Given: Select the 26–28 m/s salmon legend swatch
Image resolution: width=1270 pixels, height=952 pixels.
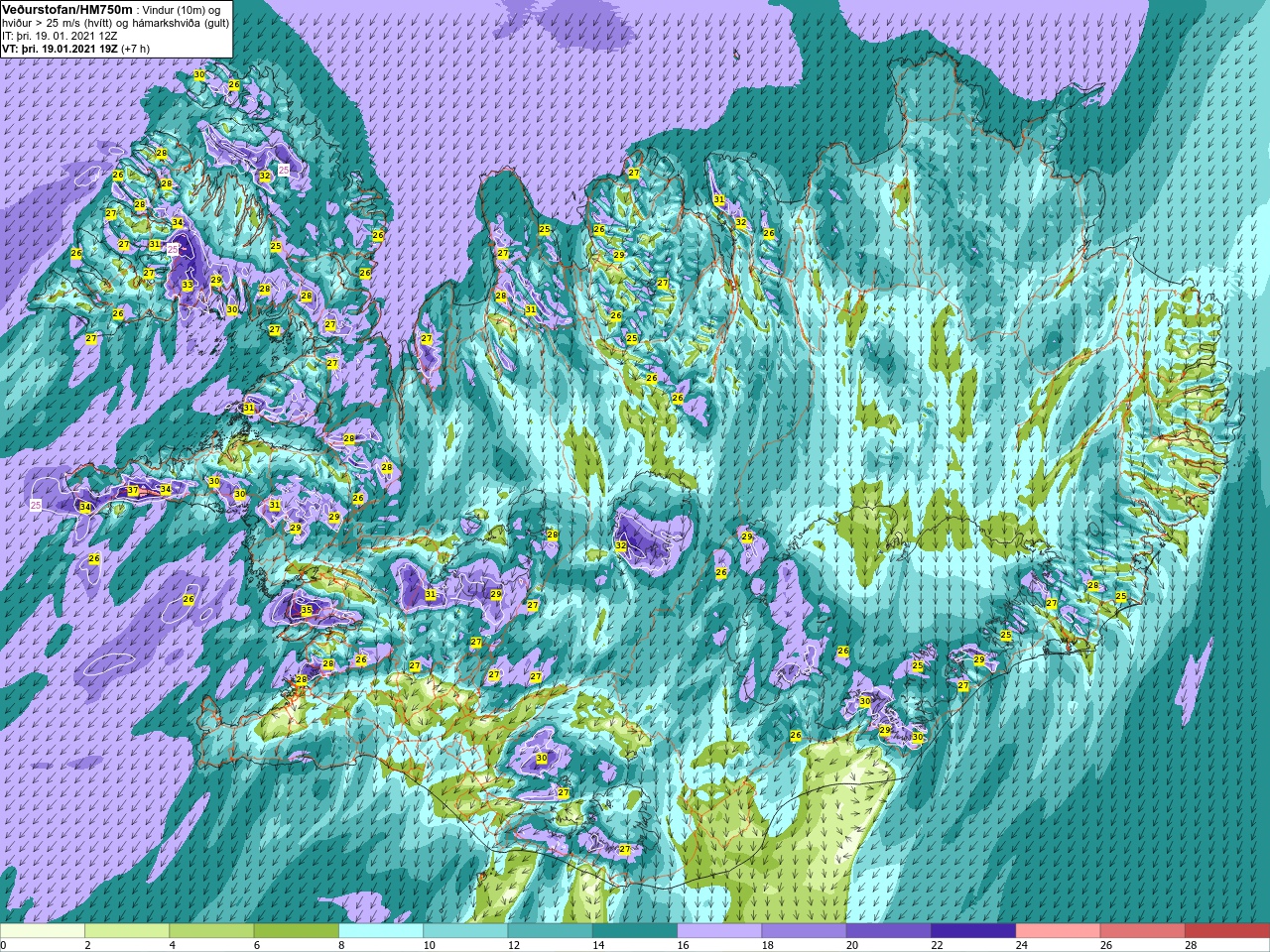Looking at the screenshot, I should click(x=1142, y=931).
